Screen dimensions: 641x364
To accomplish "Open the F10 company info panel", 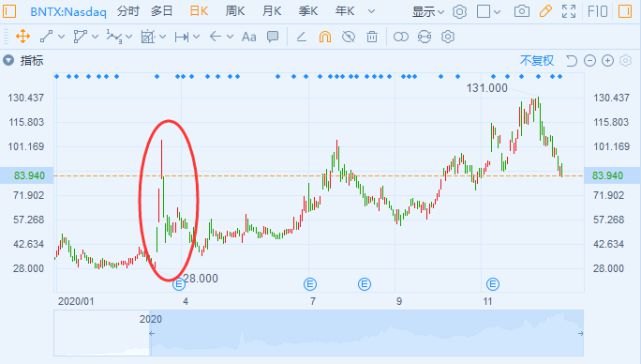I will point(597,11).
